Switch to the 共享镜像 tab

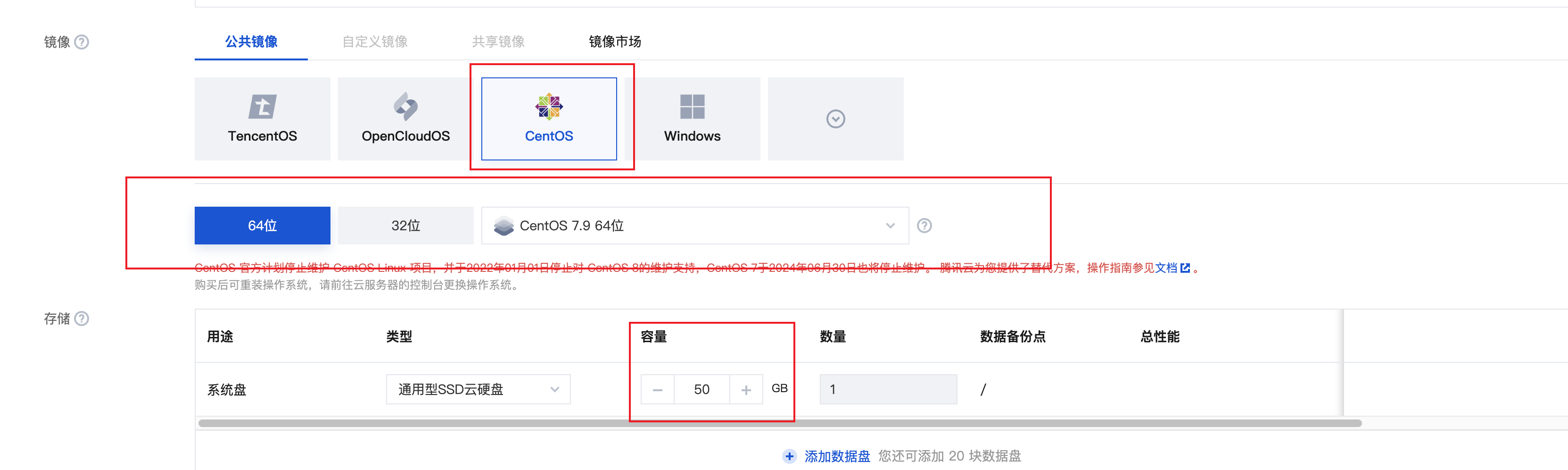point(498,42)
